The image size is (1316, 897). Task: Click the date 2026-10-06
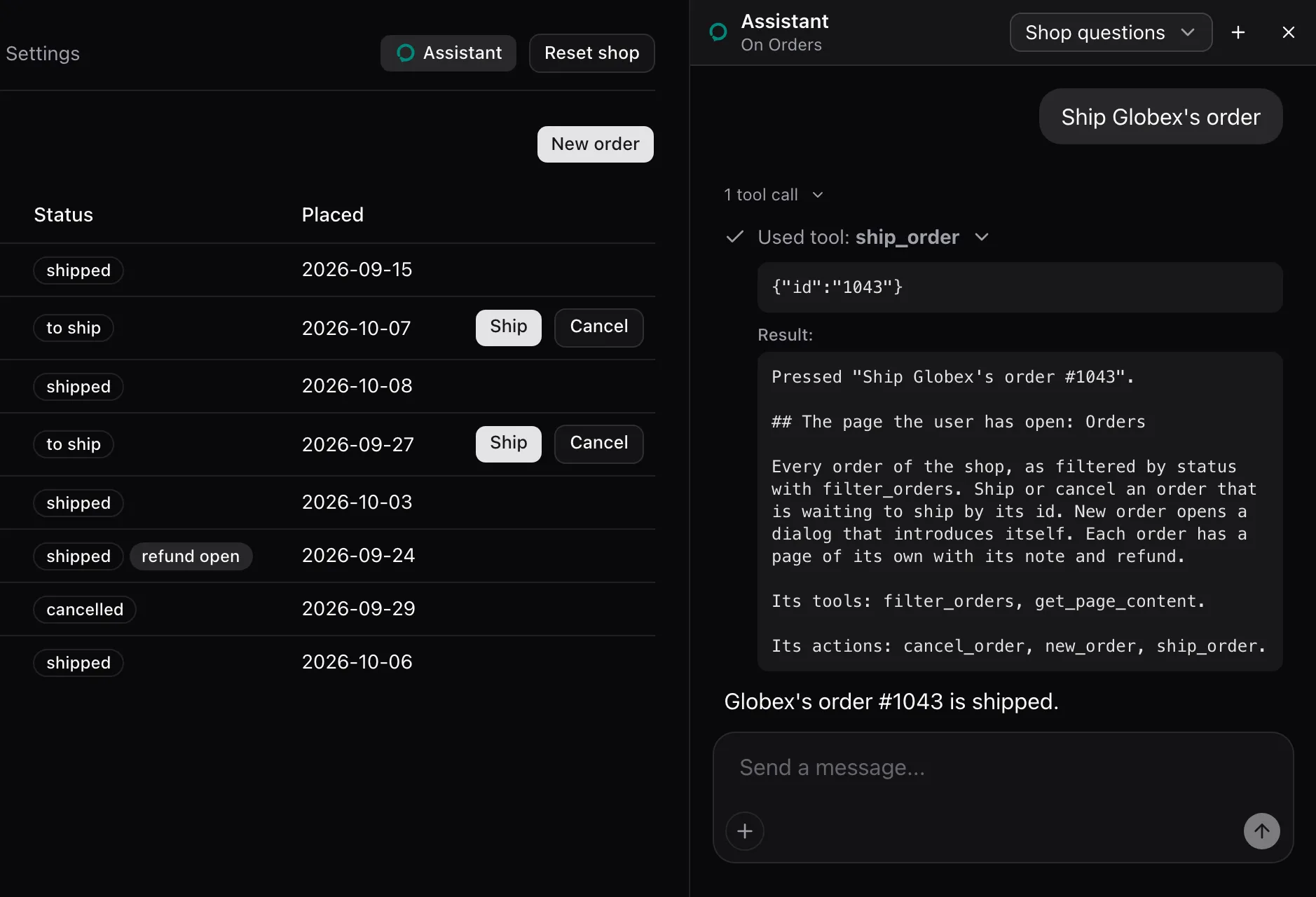click(357, 662)
